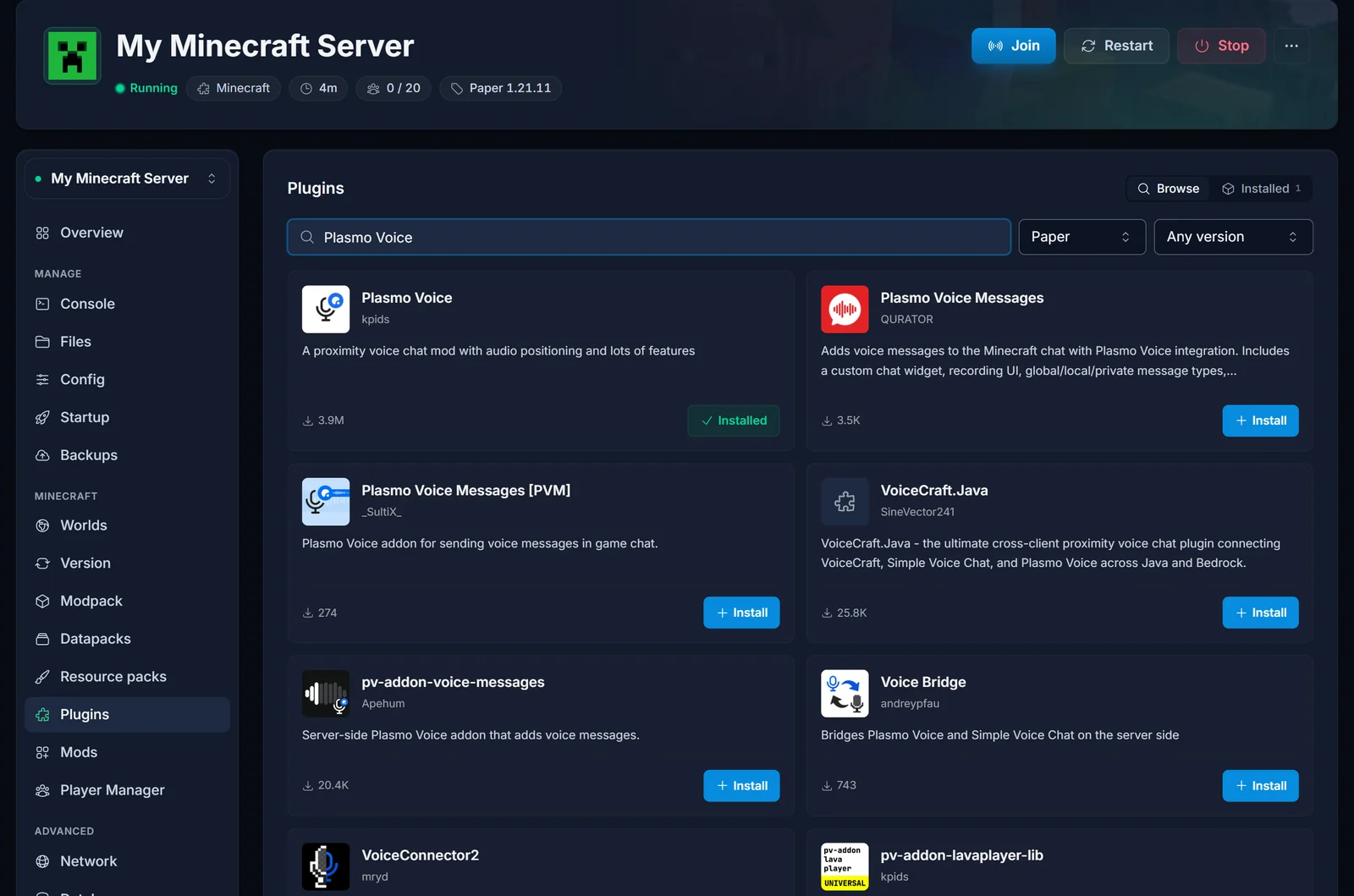Click the Installed badge on Plasmo Voice
1354x896 pixels.
click(734, 421)
